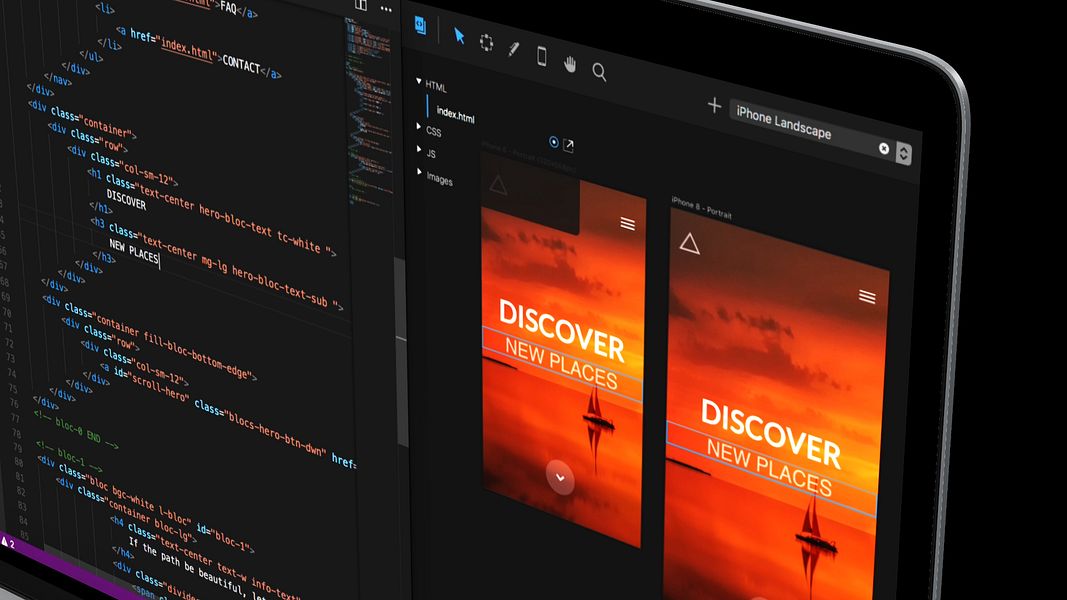Screen dimensions: 1067x600
Task: Toggle hamburger menu in left phone preview
Action: [627, 224]
